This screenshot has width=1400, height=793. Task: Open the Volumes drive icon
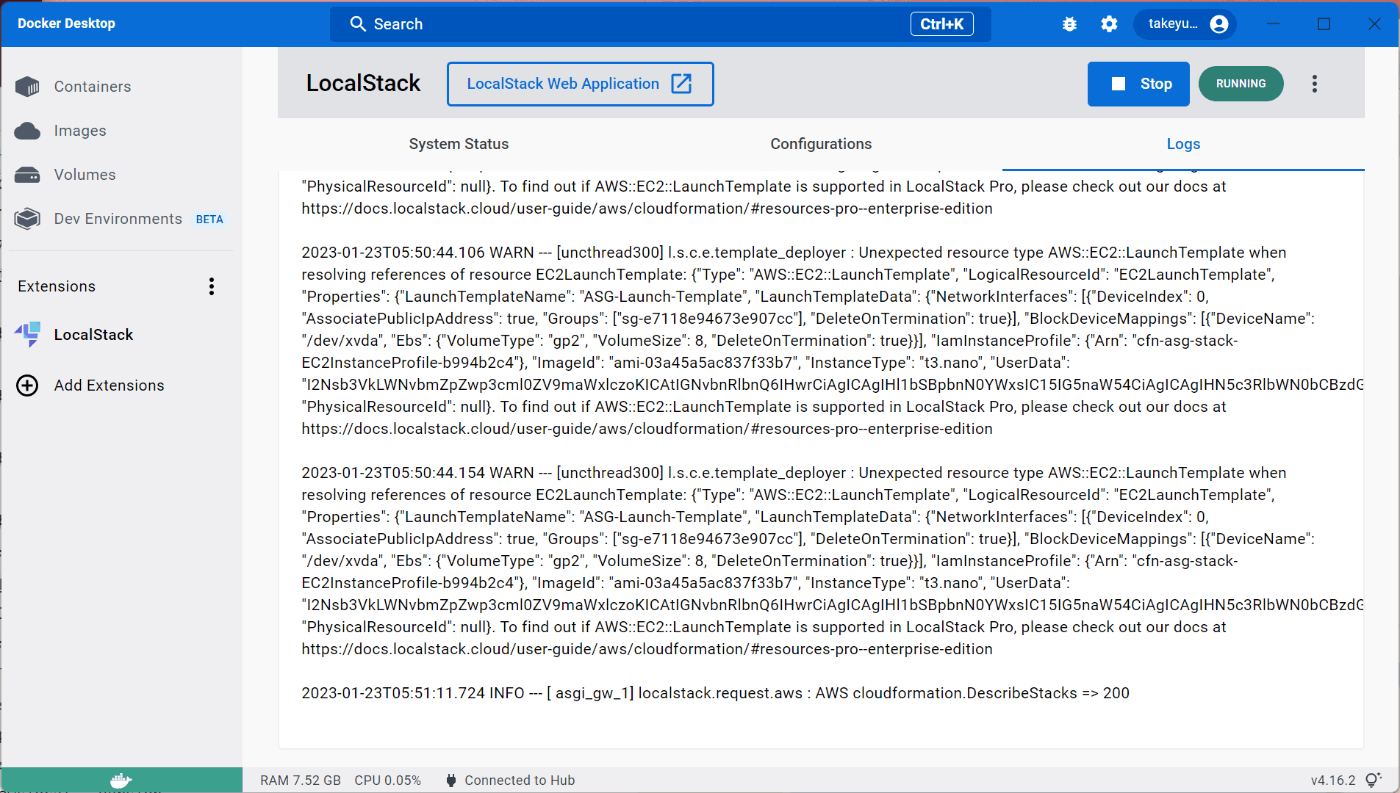(x=28, y=175)
